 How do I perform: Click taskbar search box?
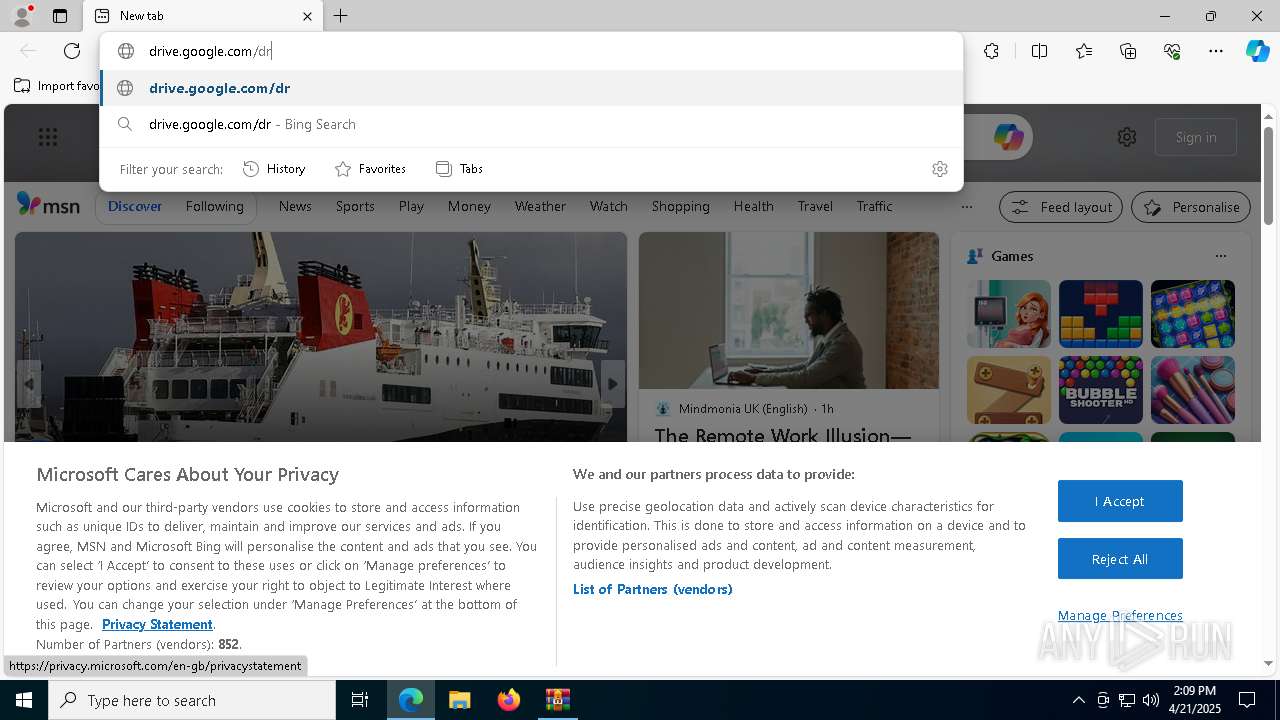192,700
